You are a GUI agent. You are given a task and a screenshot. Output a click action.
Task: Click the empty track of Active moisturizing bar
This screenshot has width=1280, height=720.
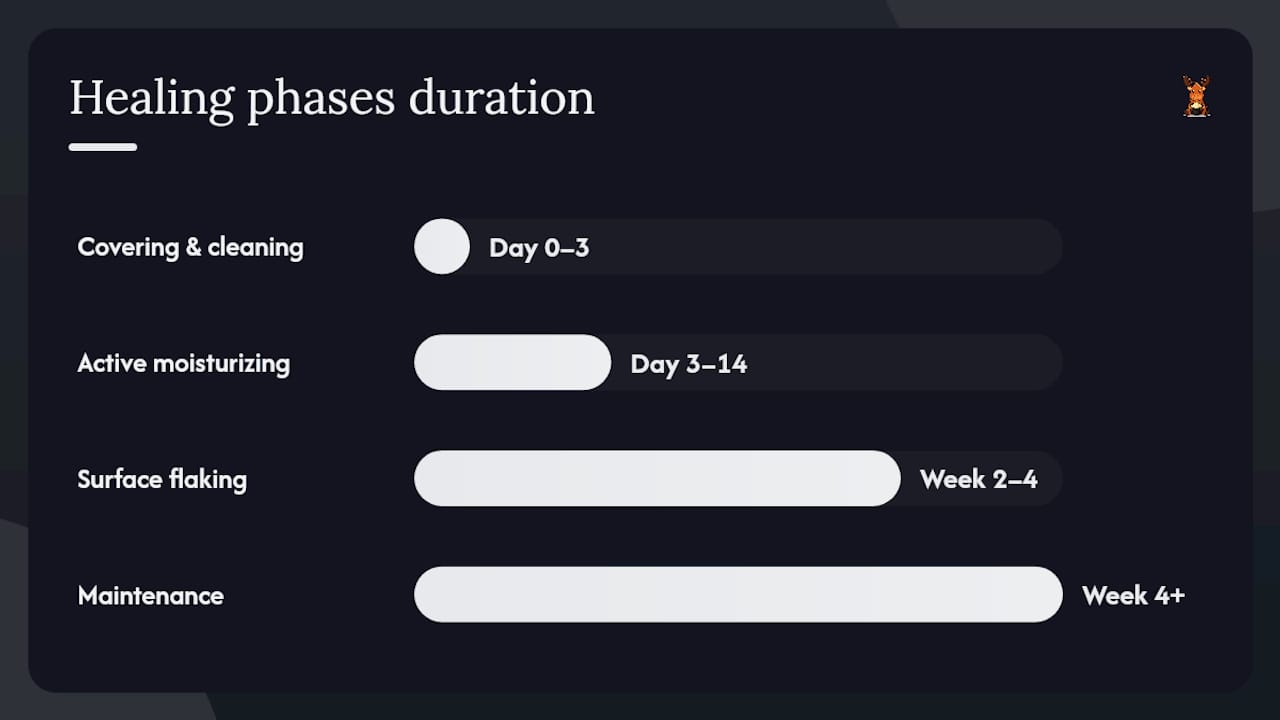(905, 362)
